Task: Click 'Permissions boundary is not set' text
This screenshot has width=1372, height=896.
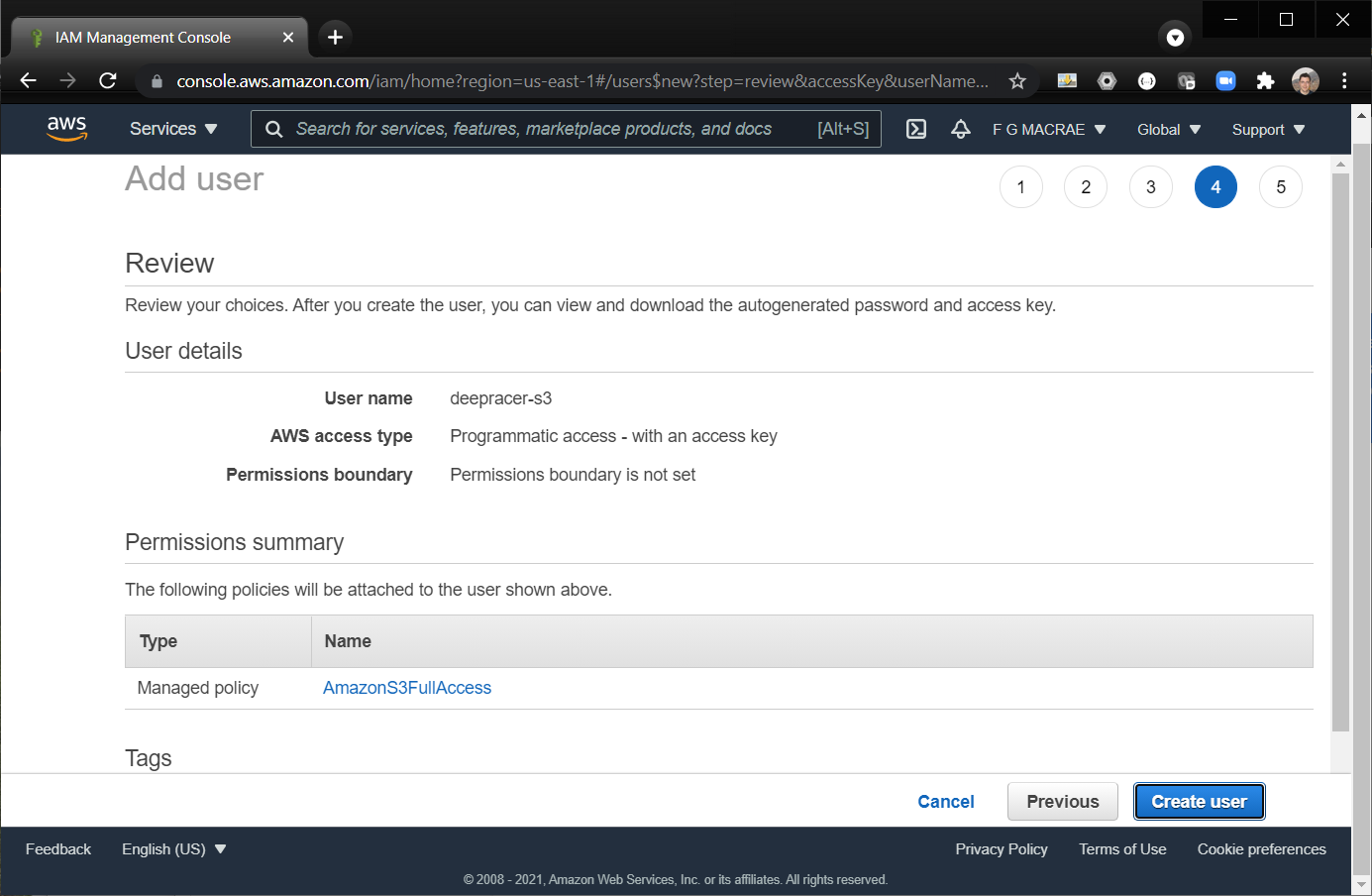Action: point(573,474)
